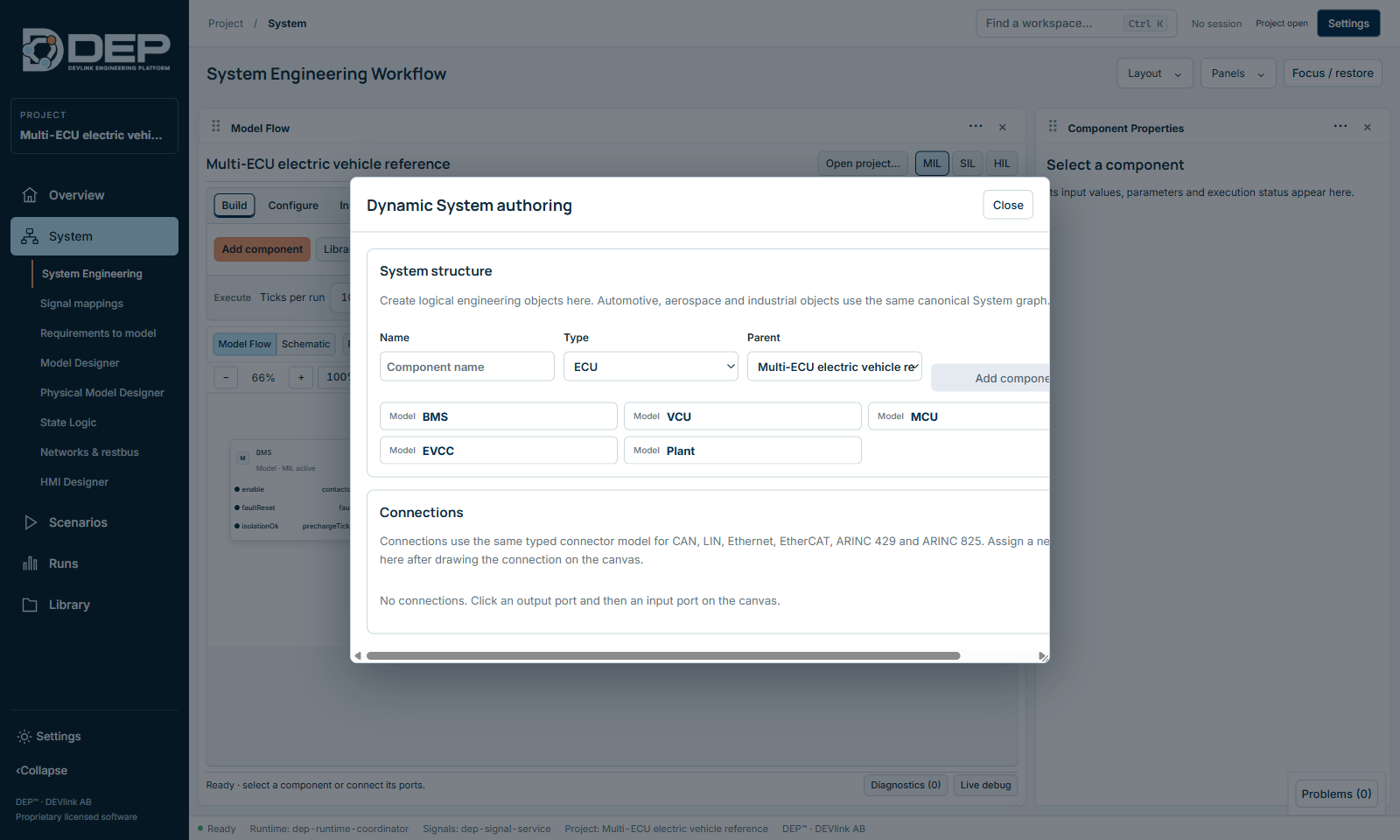This screenshot has width=1400, height=840.
Task: Click the System hierarchy icon in sidebar
Action: tap(30, 236)
